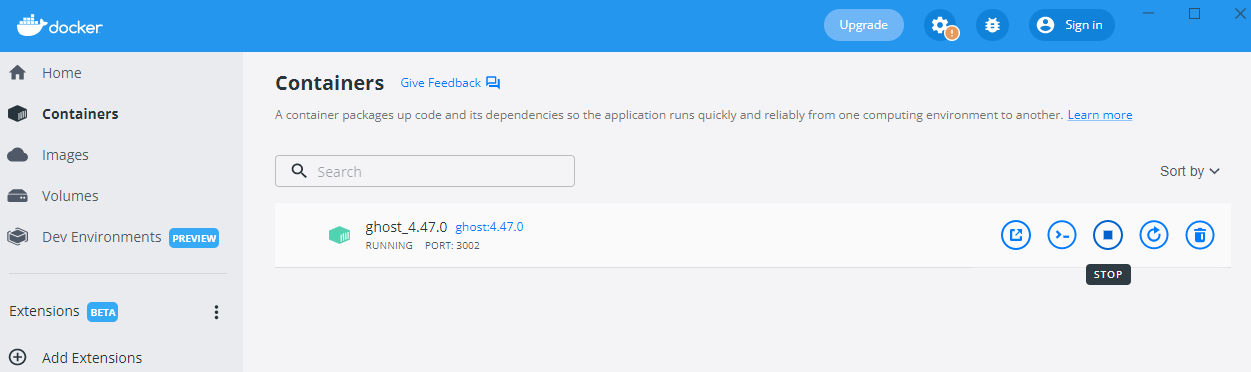This screenshot has width=1251, height=372.
Task: Click the Sign in button
Action: pyautogui.click(x=1072, y=25)
